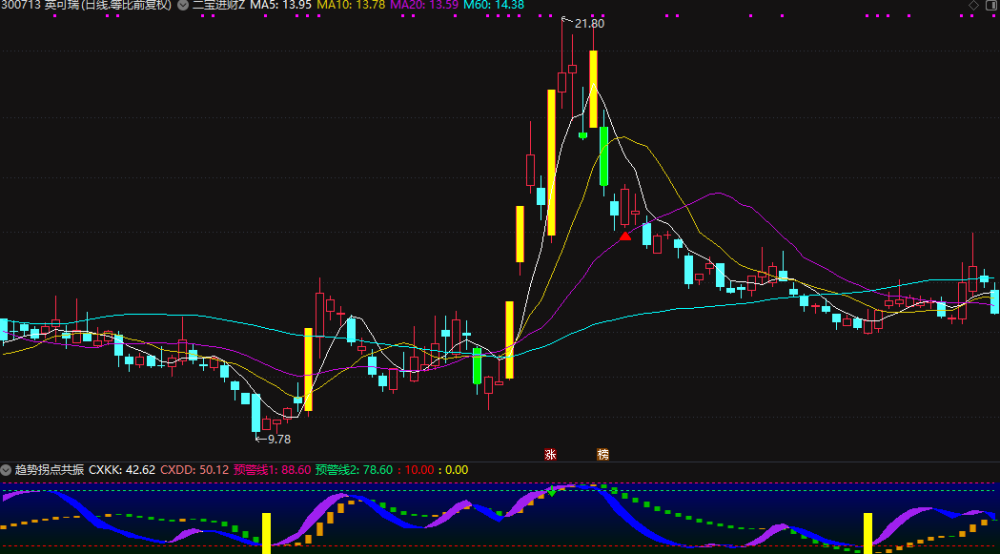Click the orange 榜 event badge
This screenshot has height=554, width=1000.
click(x=603, y=455)
